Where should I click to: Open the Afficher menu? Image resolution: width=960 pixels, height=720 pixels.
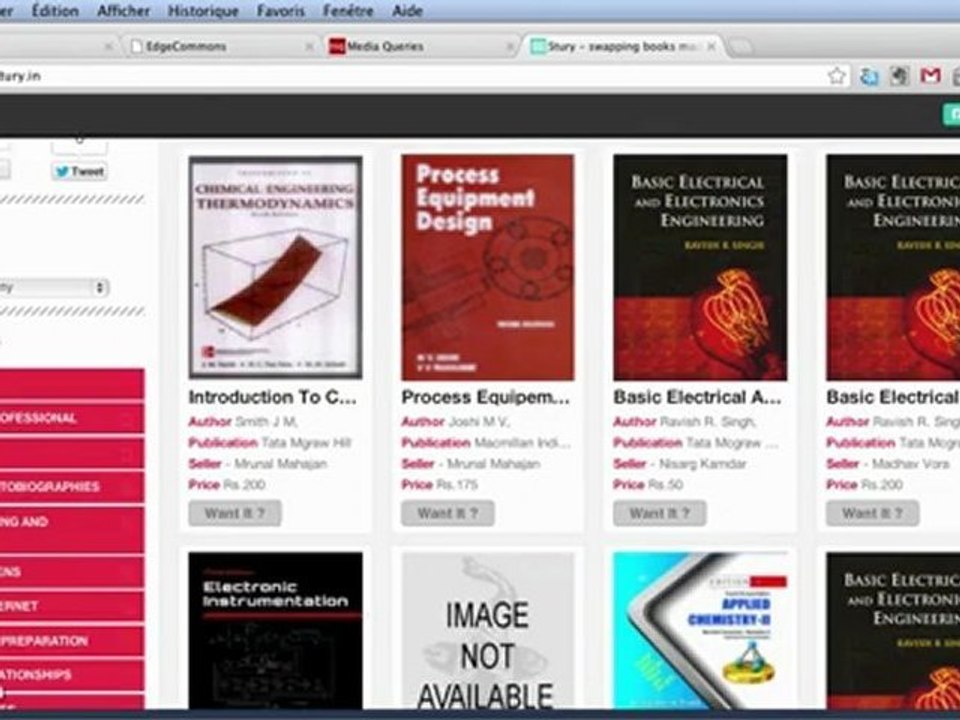123,10
